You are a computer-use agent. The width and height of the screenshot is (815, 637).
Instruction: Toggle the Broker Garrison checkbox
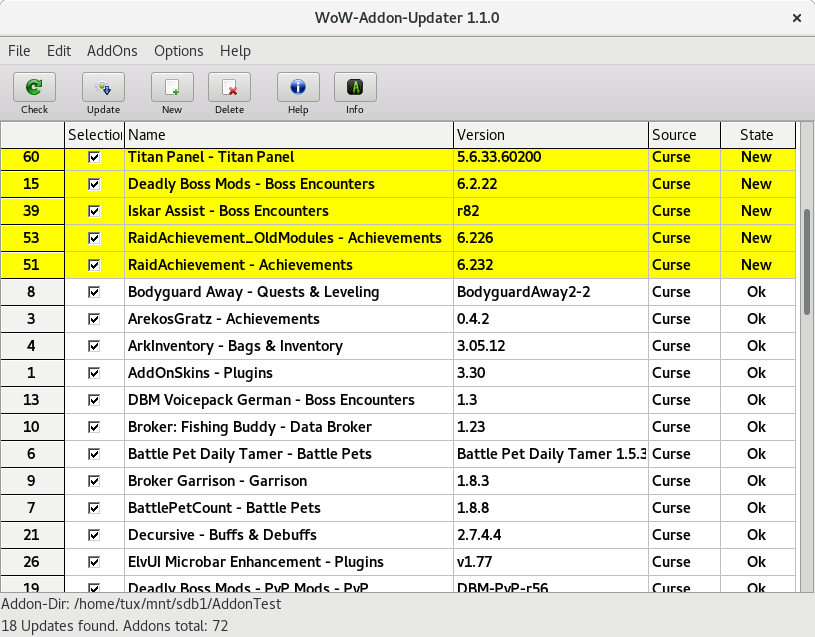(94, 481)
